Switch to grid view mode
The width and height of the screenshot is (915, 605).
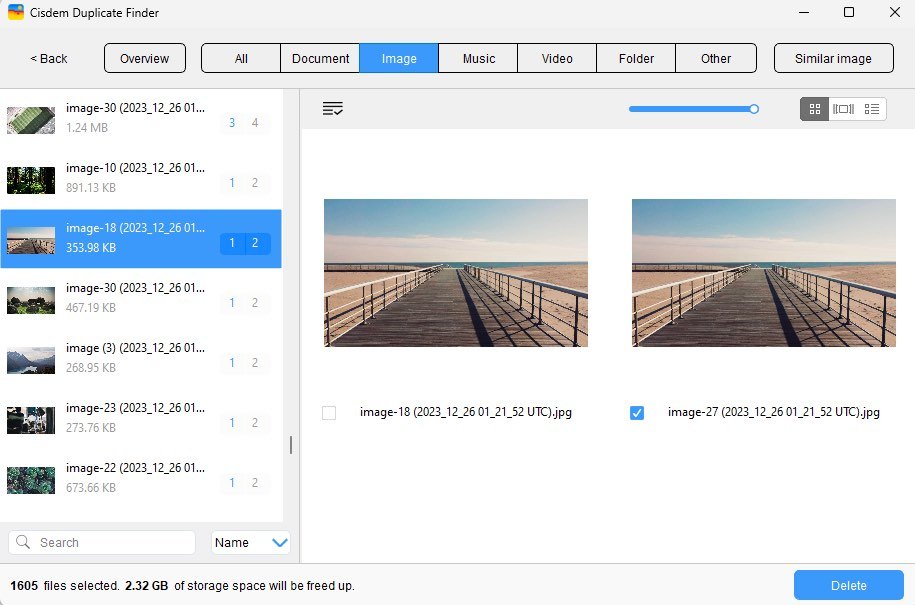tap(814, 108)
